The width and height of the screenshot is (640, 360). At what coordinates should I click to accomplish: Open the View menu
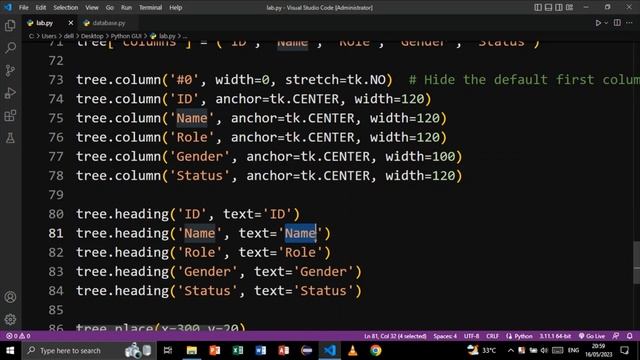coord(92,7)
